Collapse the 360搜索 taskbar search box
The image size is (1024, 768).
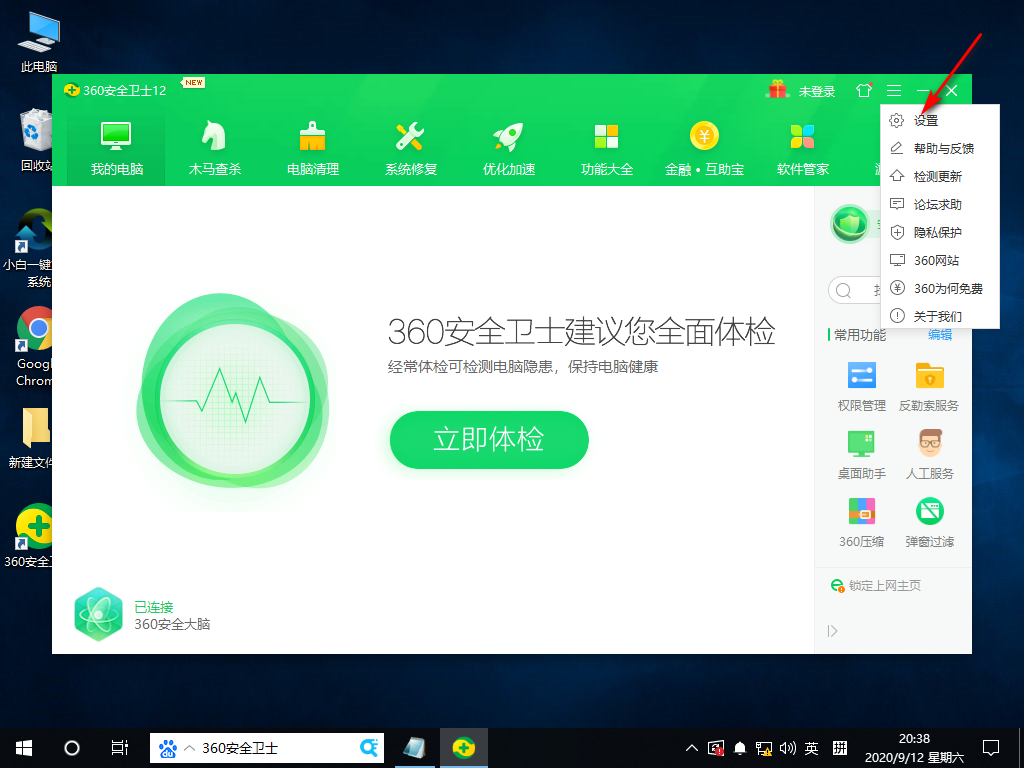[x=188, y=747]
